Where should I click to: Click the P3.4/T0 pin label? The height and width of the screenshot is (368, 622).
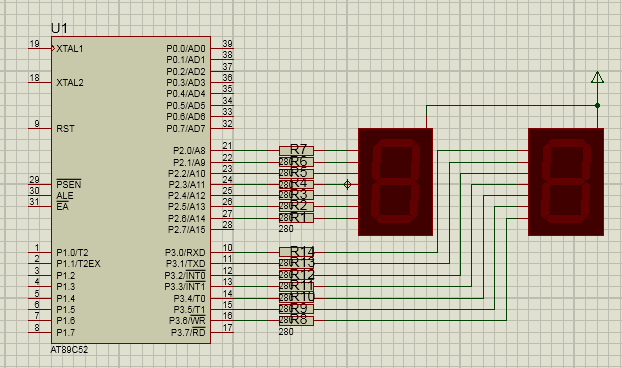tap(189, 298)
